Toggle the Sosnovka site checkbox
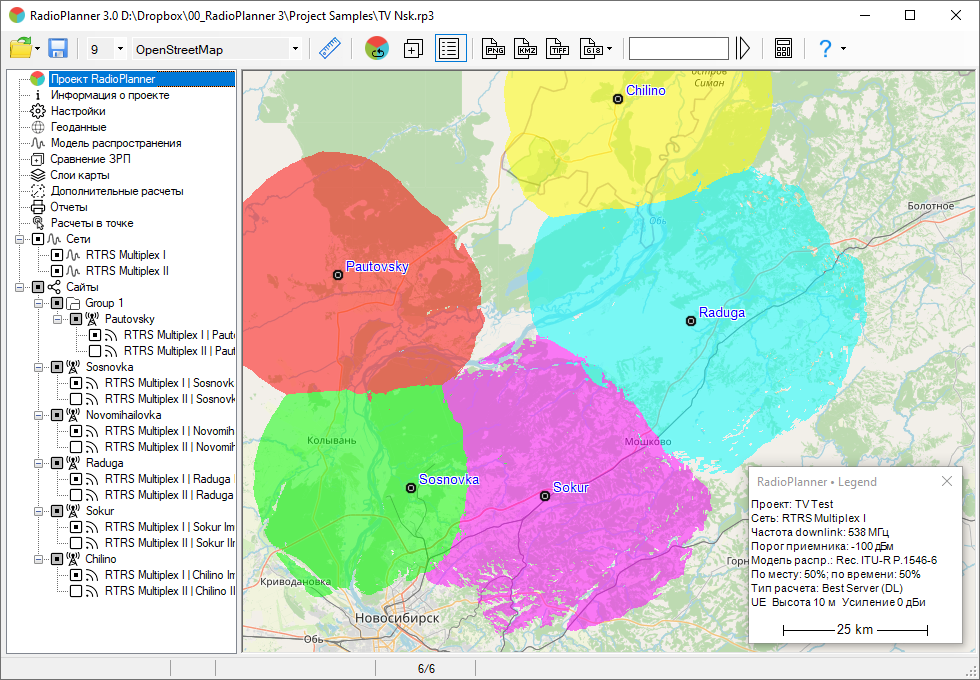Screen dimensions: 980x680 (x=57, y=367)
